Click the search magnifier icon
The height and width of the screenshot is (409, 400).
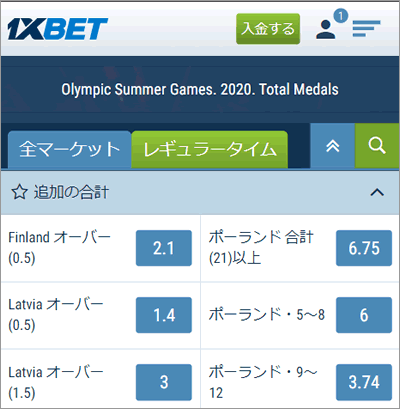tap(377, 146)
